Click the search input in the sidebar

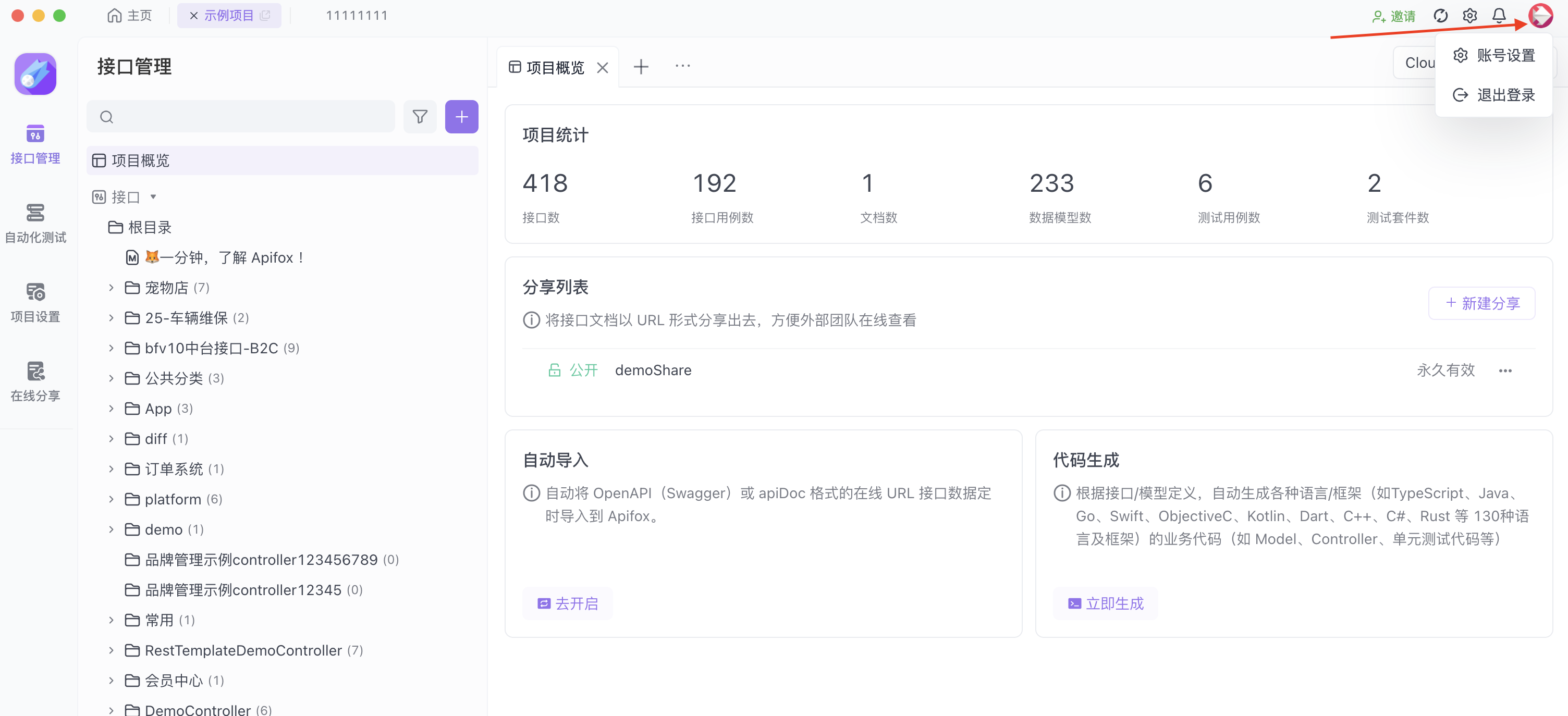(x=240, y=117)
